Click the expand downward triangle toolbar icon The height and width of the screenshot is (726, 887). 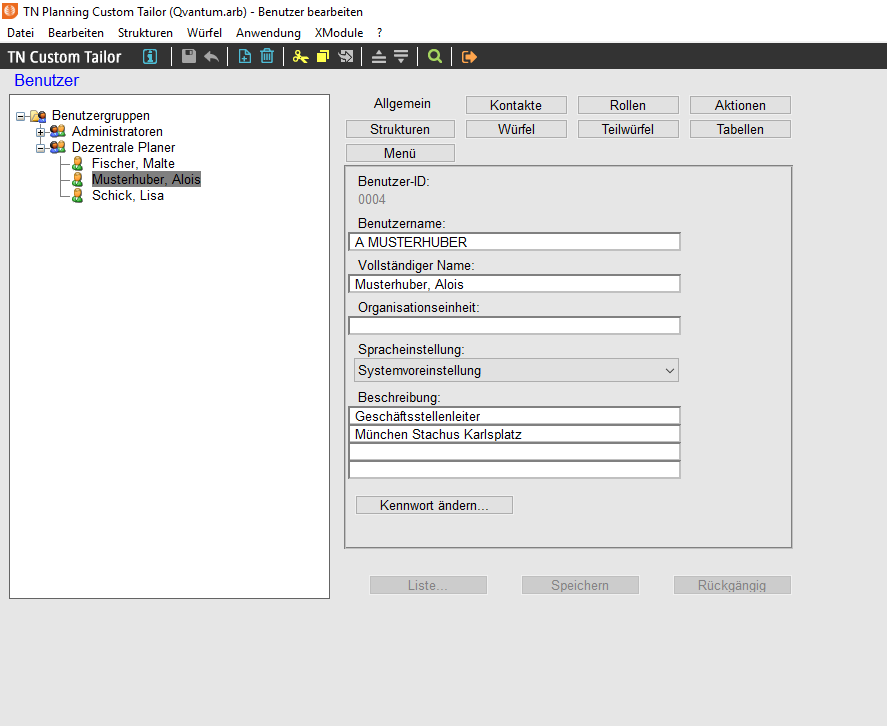coord(401,57)
